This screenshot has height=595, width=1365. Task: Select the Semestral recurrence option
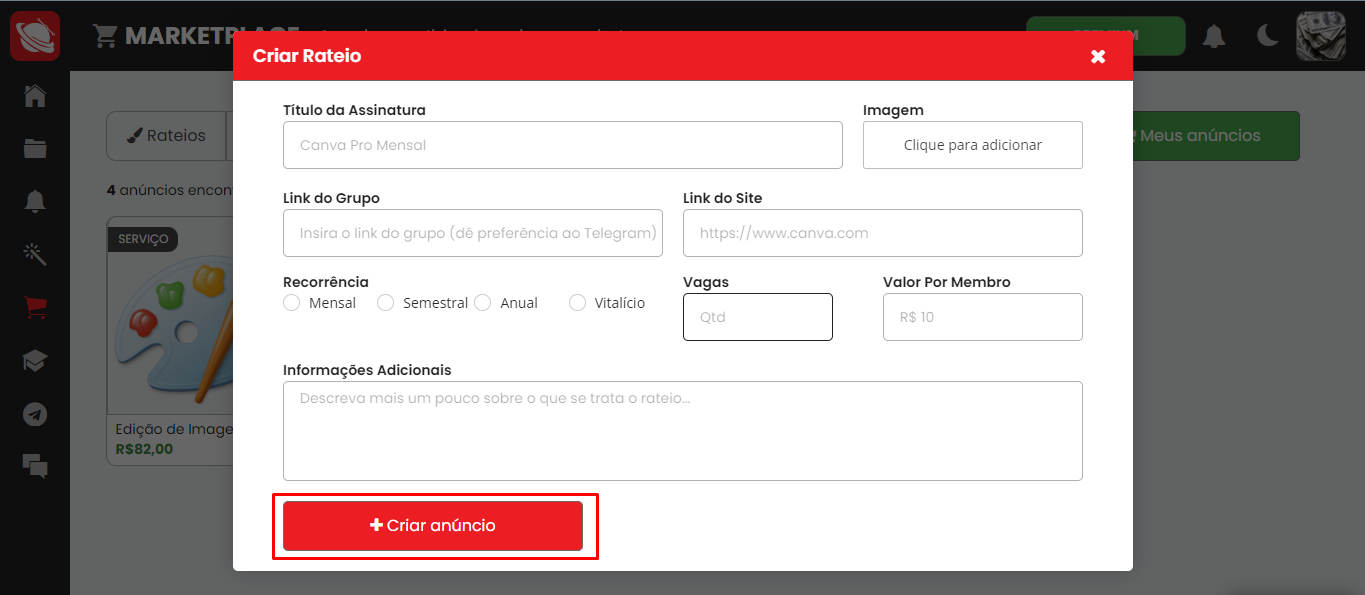click(x=385, y=303)
